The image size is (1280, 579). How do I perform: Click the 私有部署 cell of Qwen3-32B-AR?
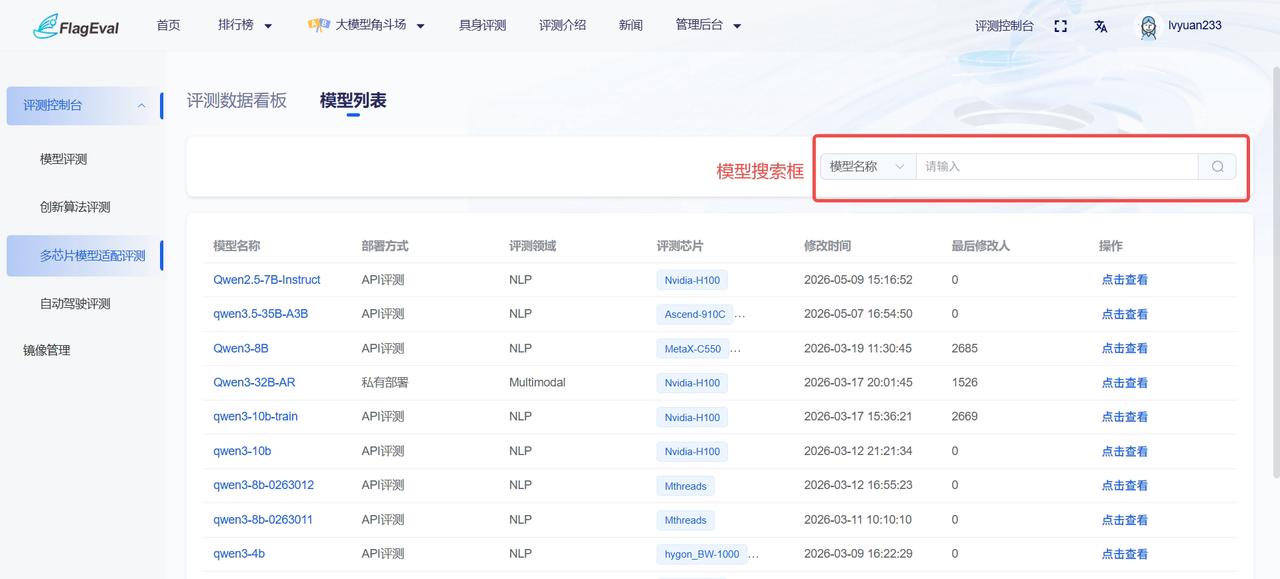[x=385, y=382]
